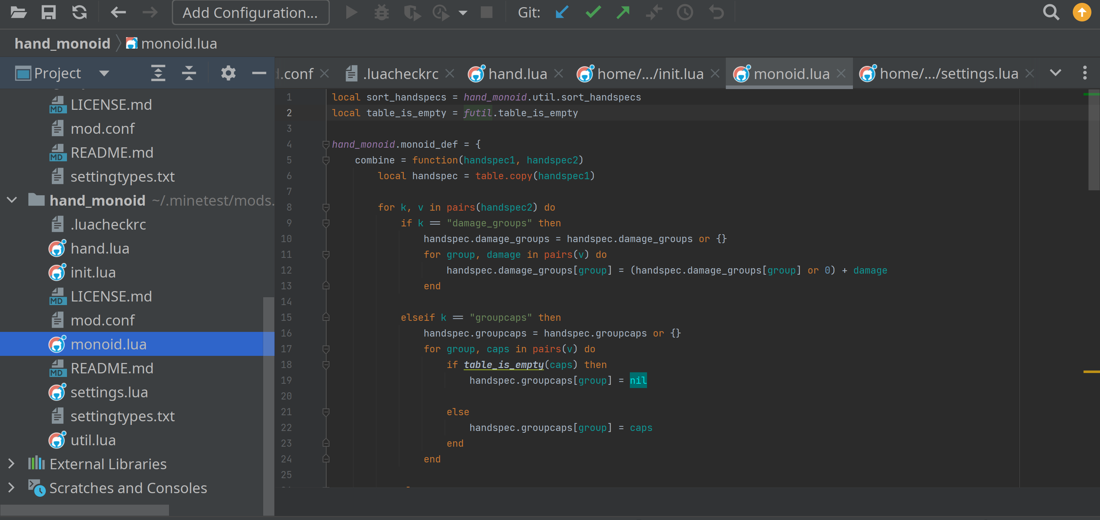Click hand_monoid in the breadcrumb bar
This screenshot has width=1100, height=520.
pos(62,44)
